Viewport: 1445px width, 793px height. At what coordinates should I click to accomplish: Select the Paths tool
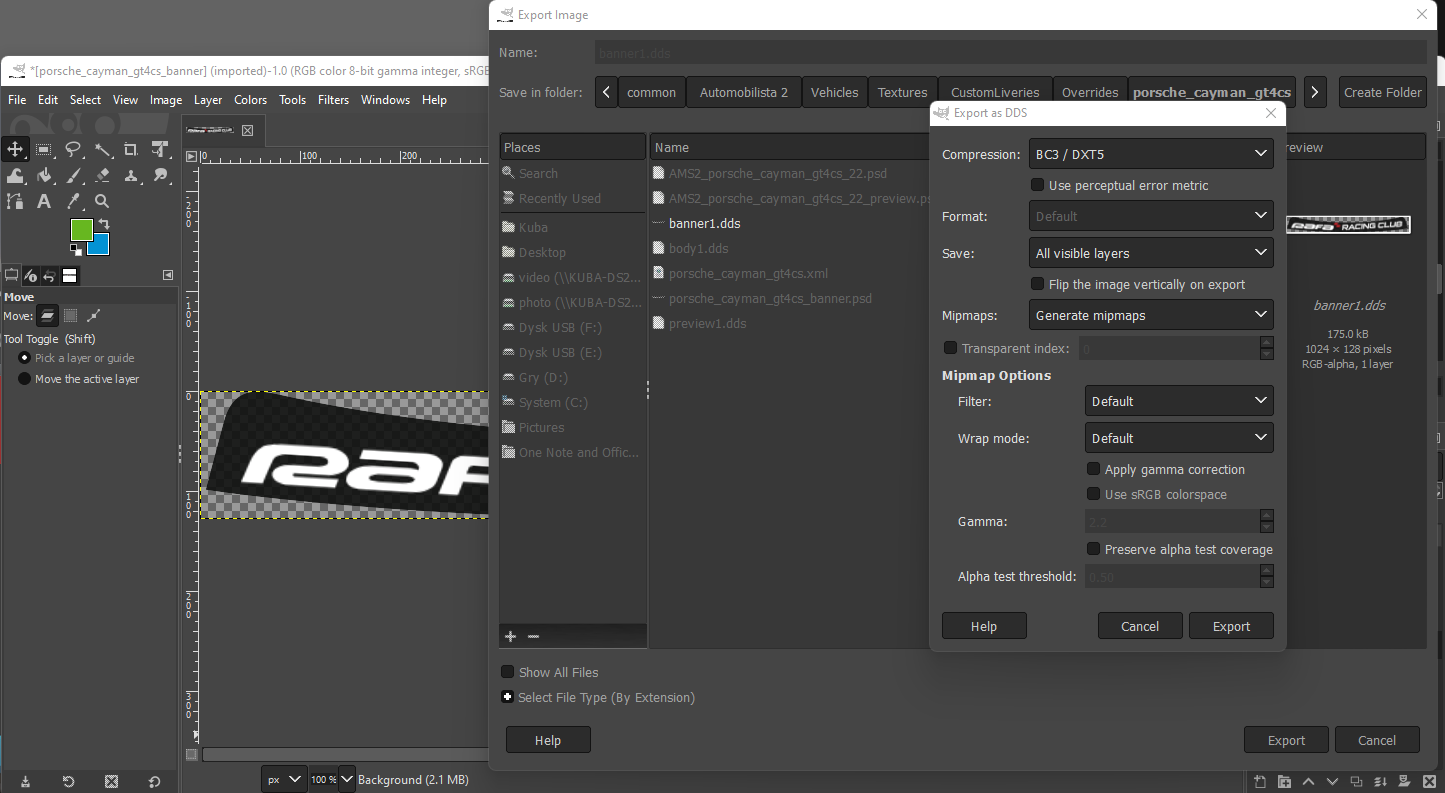(x=15, y=201)
